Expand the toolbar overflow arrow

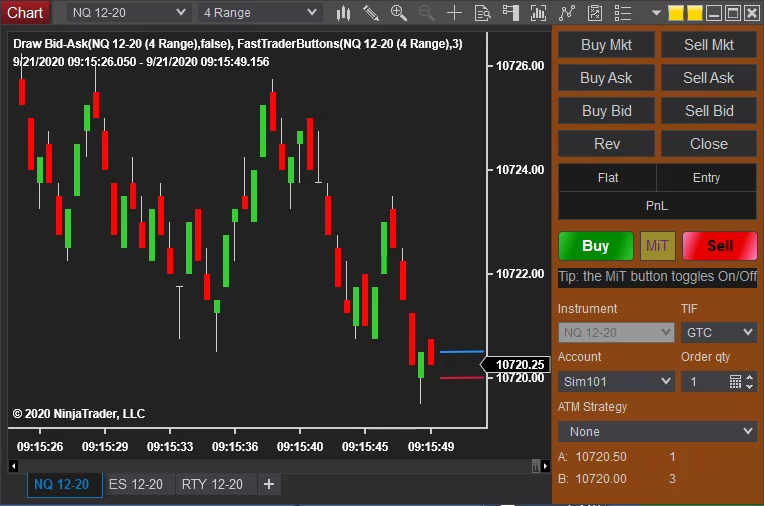(x=656, y=13)
